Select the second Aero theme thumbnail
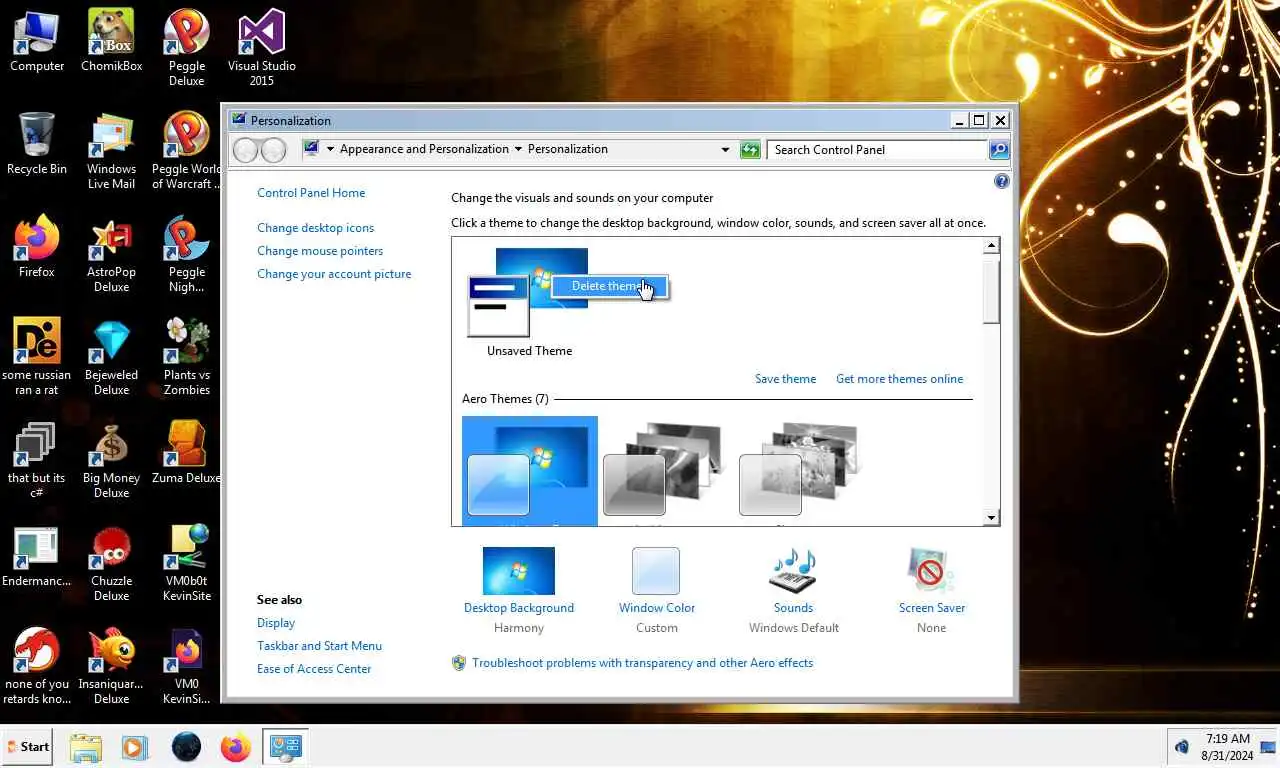This screenshot has width=1280, height=768. [x=665, y=470]
